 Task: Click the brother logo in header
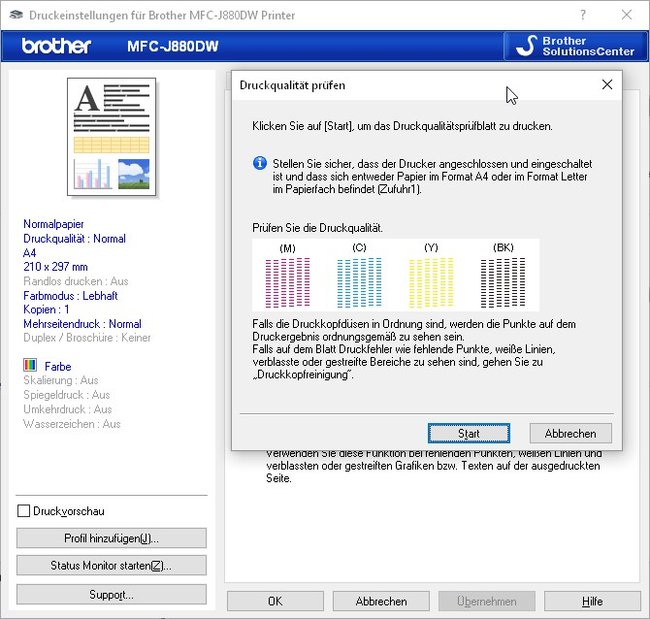56,46
